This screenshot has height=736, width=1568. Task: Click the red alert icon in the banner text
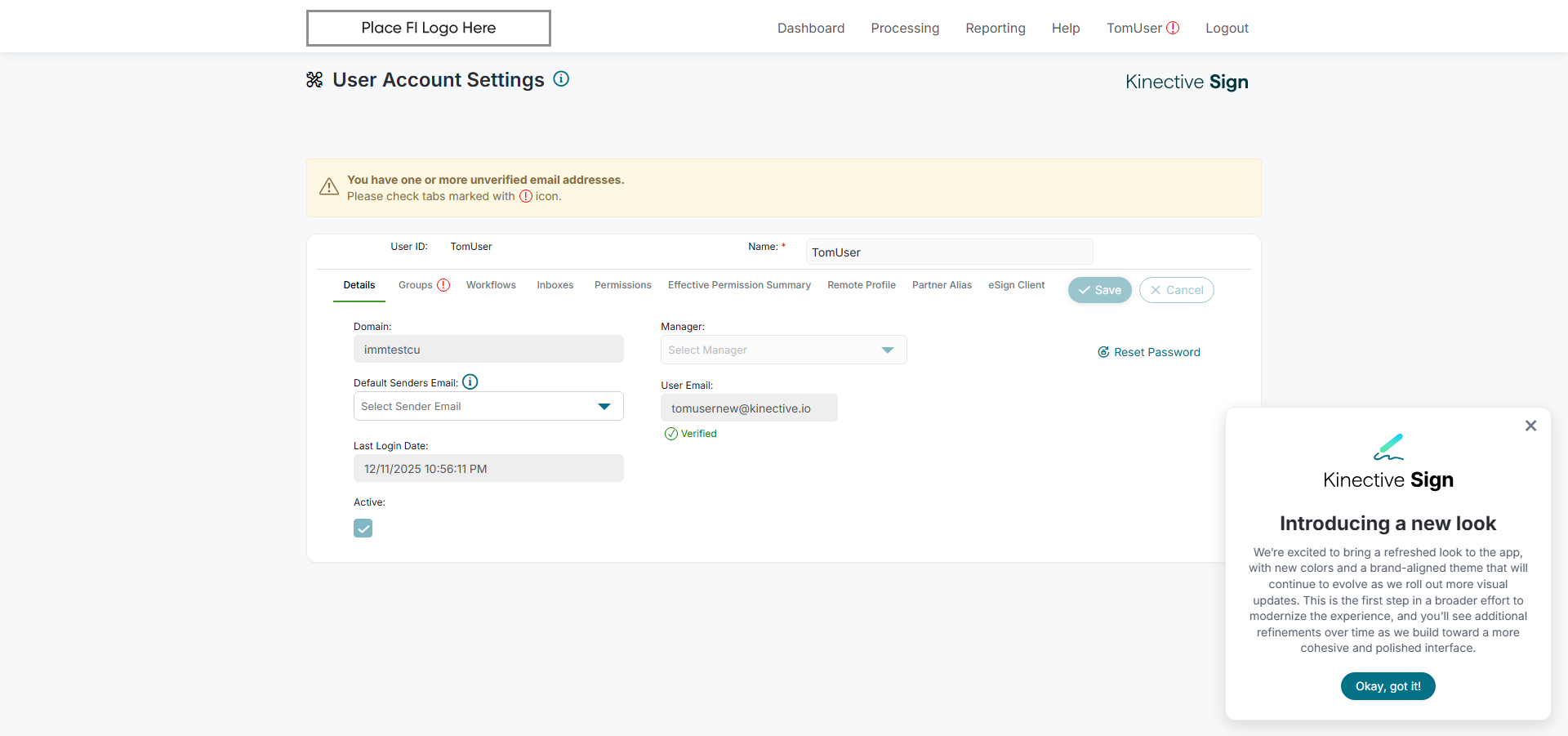(526, 196)
